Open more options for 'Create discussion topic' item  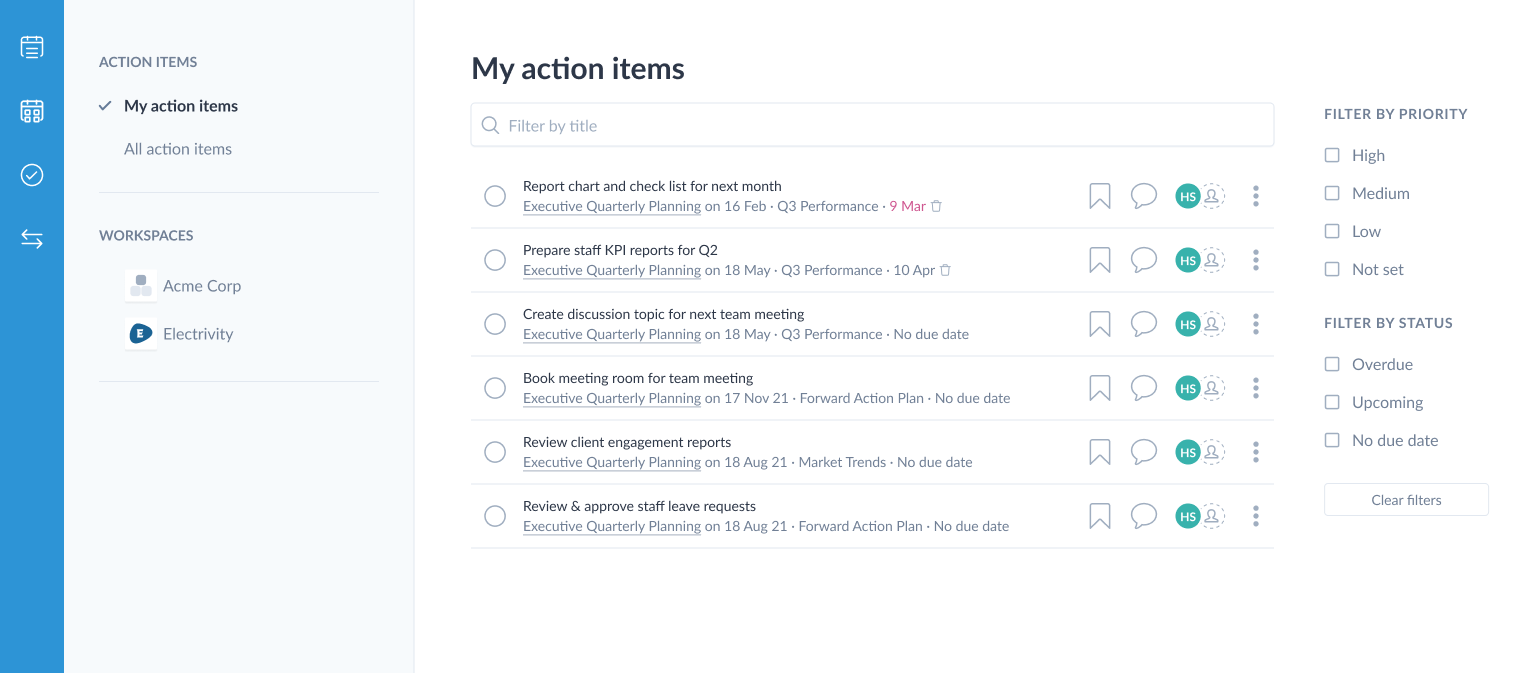point(1256,324)
